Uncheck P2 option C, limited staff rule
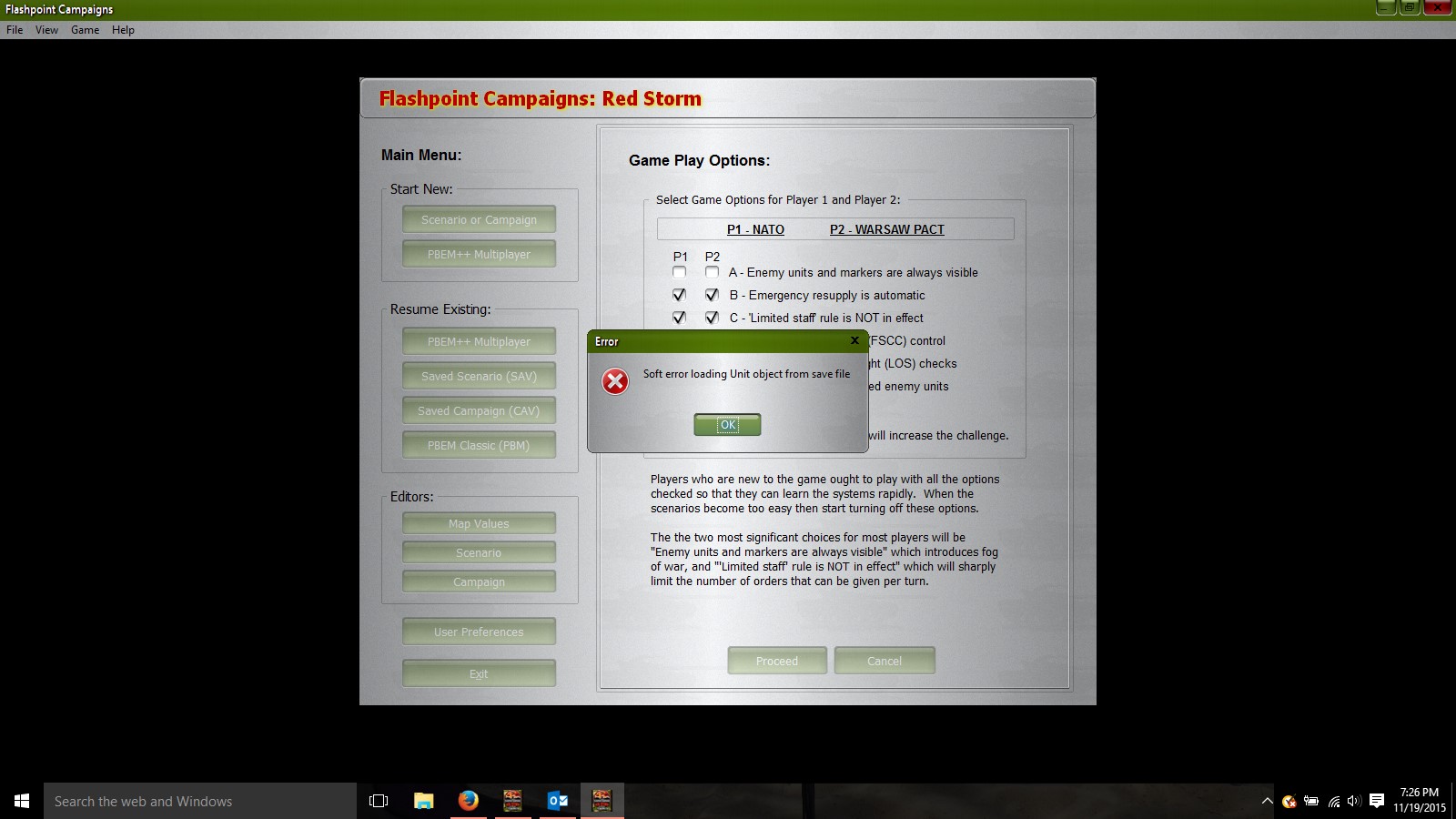This screenshot has height=819, width=1456. point(712,318)
